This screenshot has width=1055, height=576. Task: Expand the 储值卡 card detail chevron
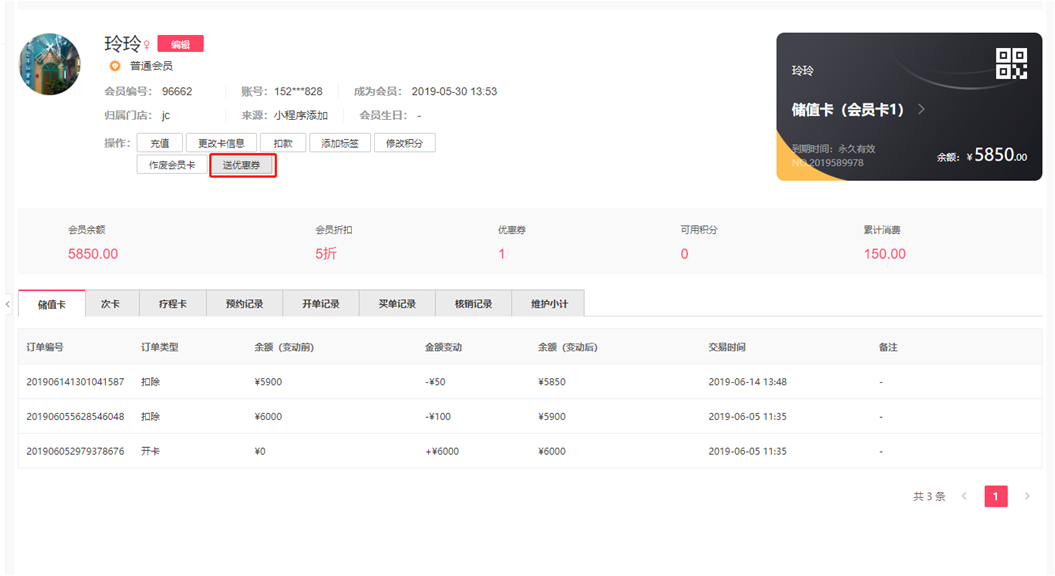point(921,109)
